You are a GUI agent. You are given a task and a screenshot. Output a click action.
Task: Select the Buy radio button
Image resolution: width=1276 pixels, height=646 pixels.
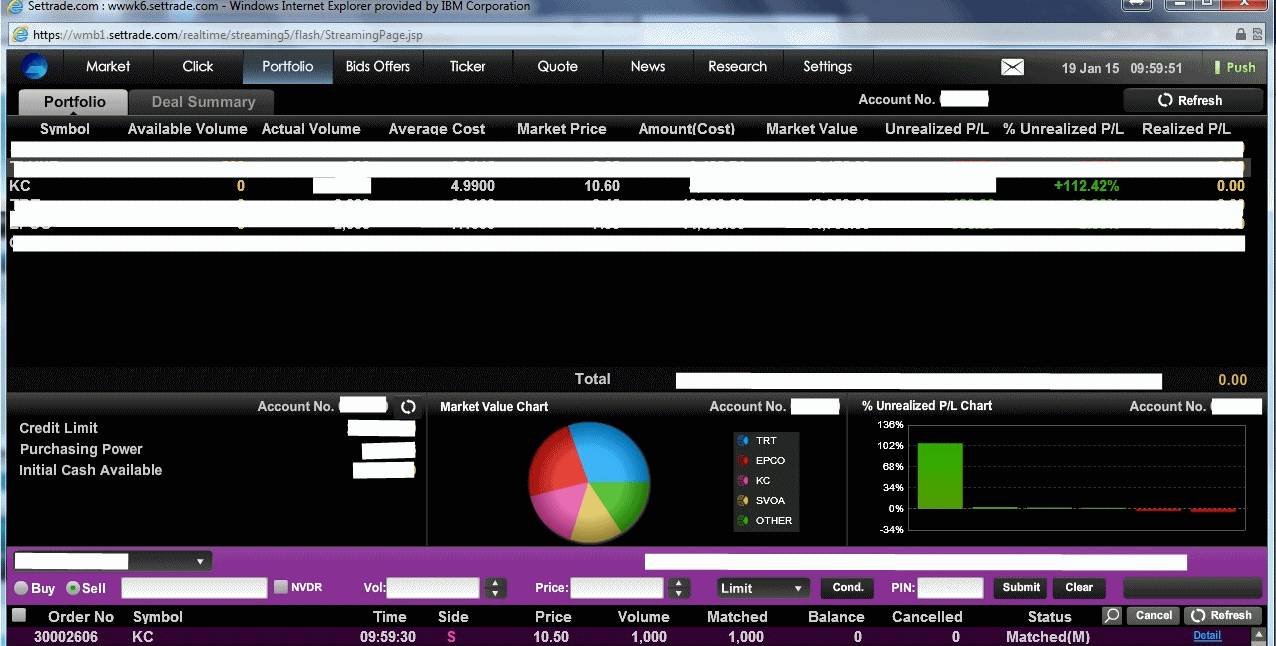tap(21, 588)
